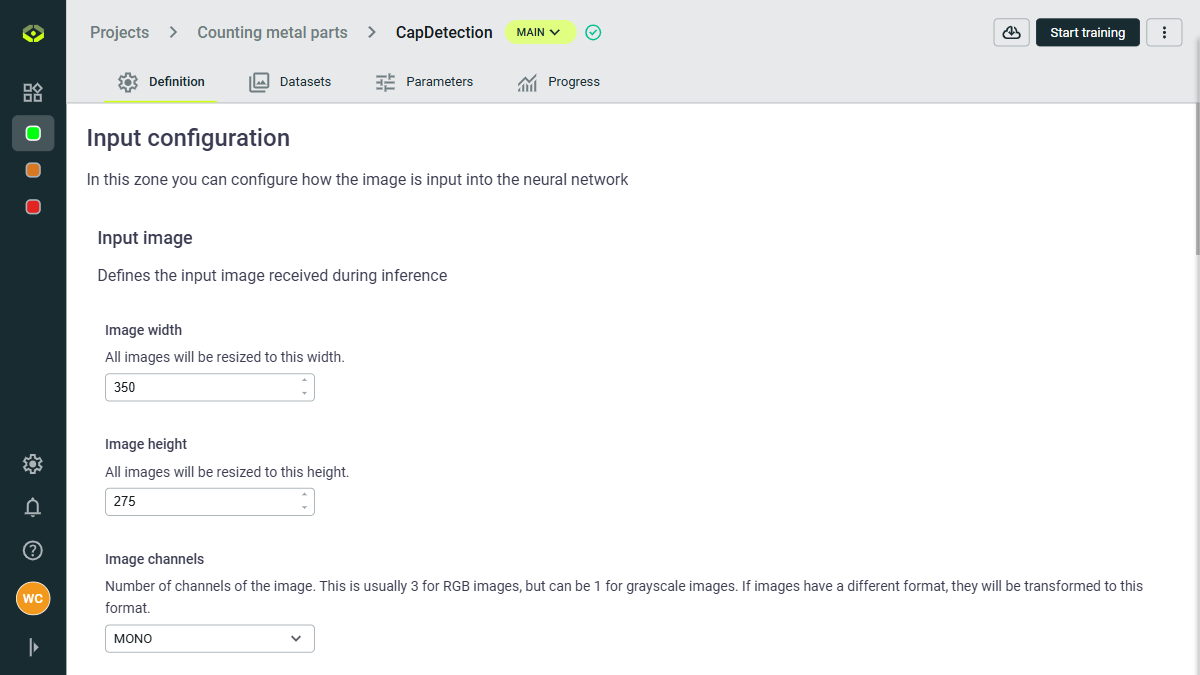Open the dashboard grid icon in the sidebar

(33, 93)
